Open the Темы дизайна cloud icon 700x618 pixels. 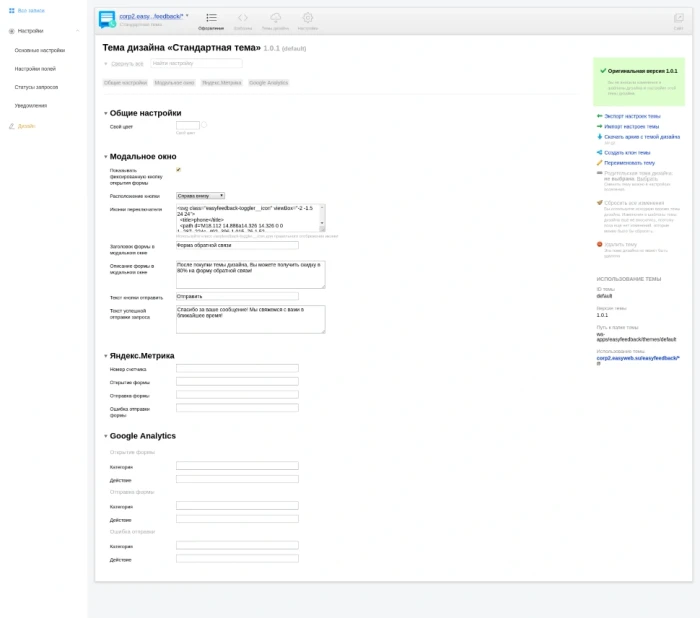(x=275, y=18)
